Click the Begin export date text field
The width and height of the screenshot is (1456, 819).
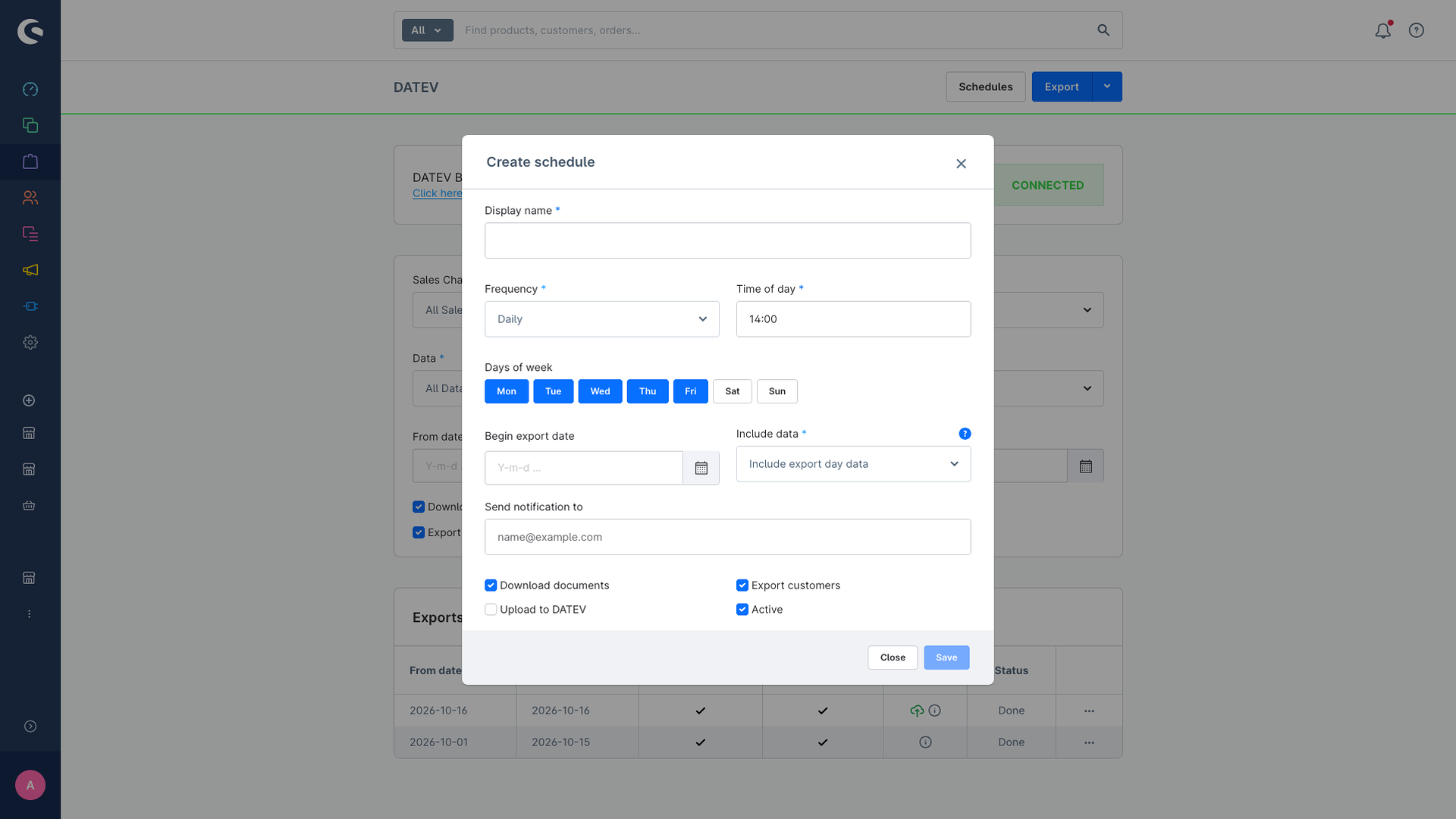[584, 468]
